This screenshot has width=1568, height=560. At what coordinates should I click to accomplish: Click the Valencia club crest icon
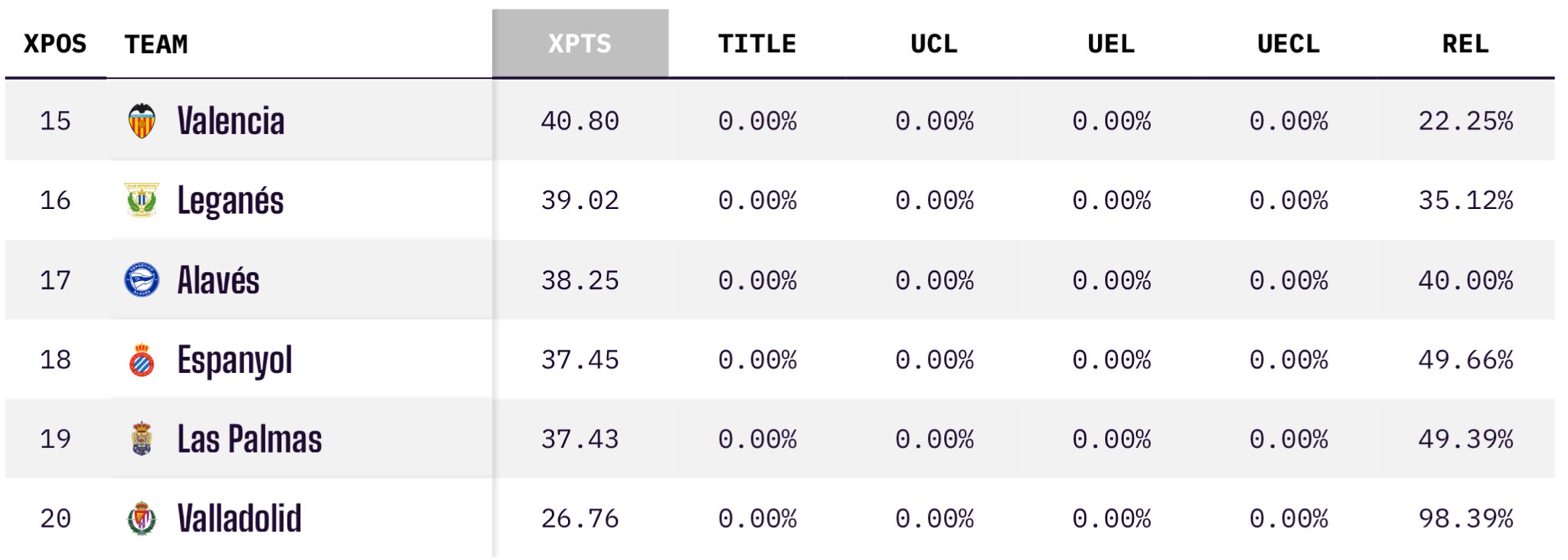[142, 121]
